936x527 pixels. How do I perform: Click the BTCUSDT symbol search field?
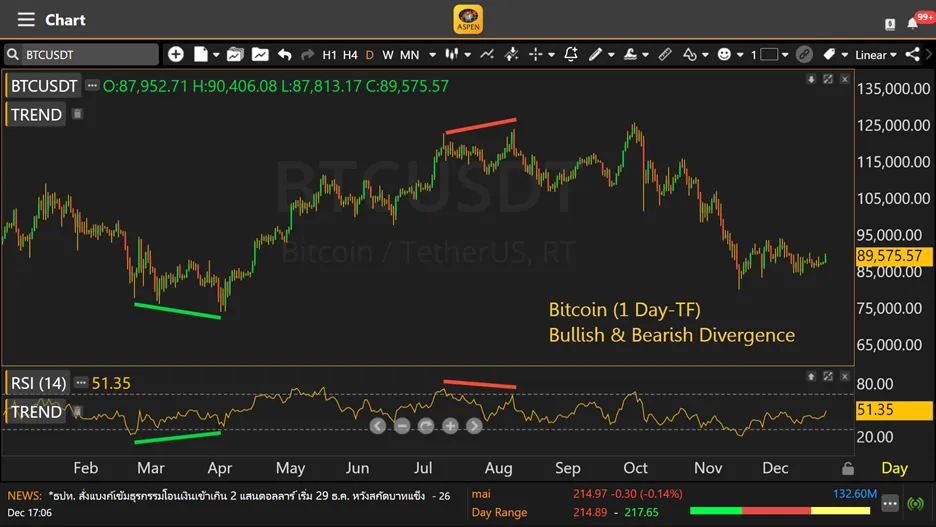coord(88,54)
